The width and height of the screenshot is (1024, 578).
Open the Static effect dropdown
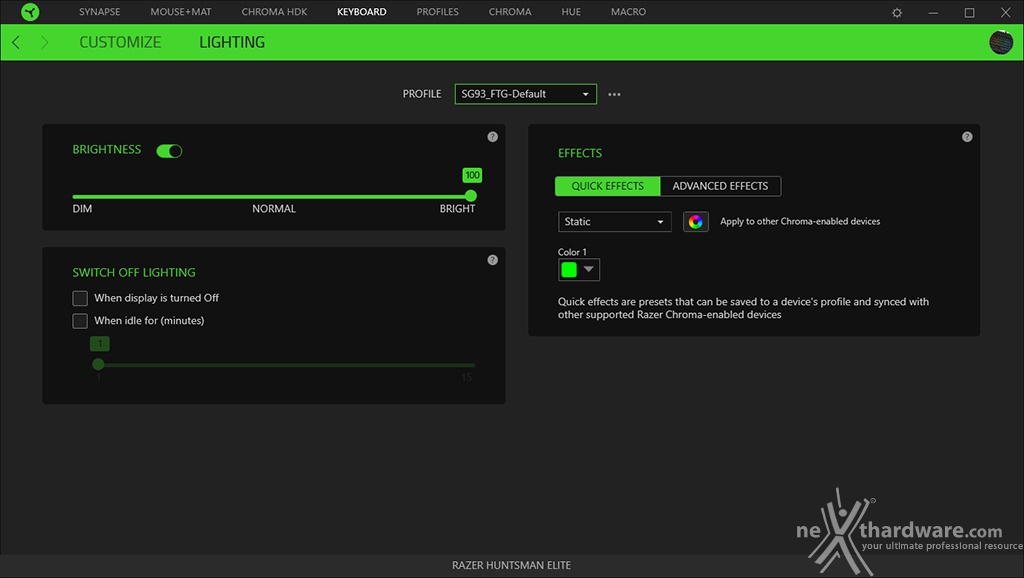[x=615, y=221]
